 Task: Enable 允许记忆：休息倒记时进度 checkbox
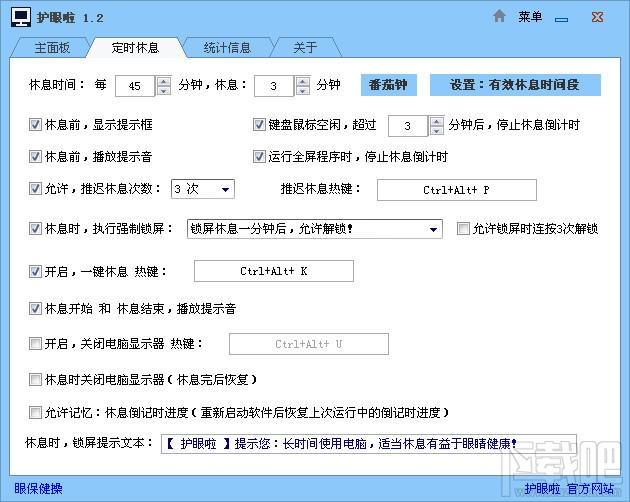coord(35,412)
